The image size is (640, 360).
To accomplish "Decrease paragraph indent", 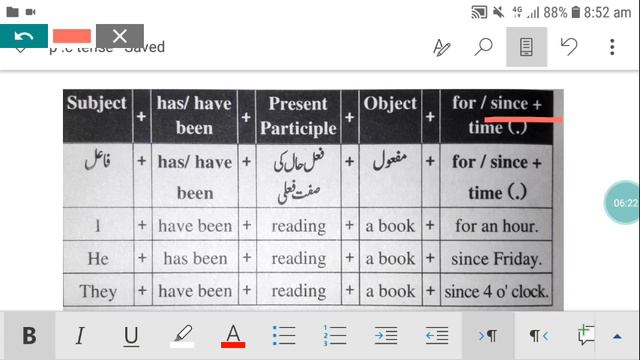I will coord(437,336).
